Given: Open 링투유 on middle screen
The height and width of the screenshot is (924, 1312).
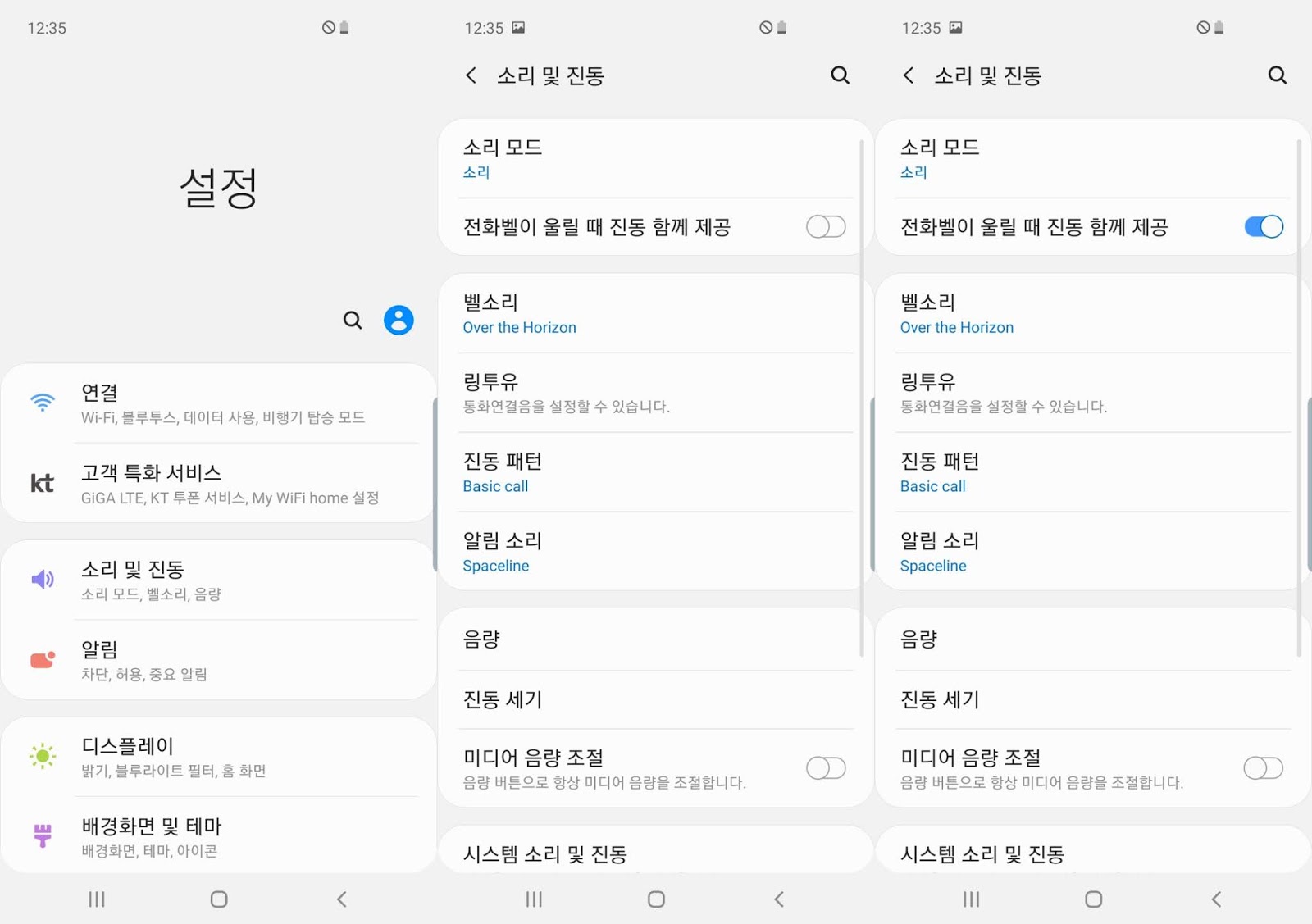Looking at the screenshot, I should coord(654,393).
